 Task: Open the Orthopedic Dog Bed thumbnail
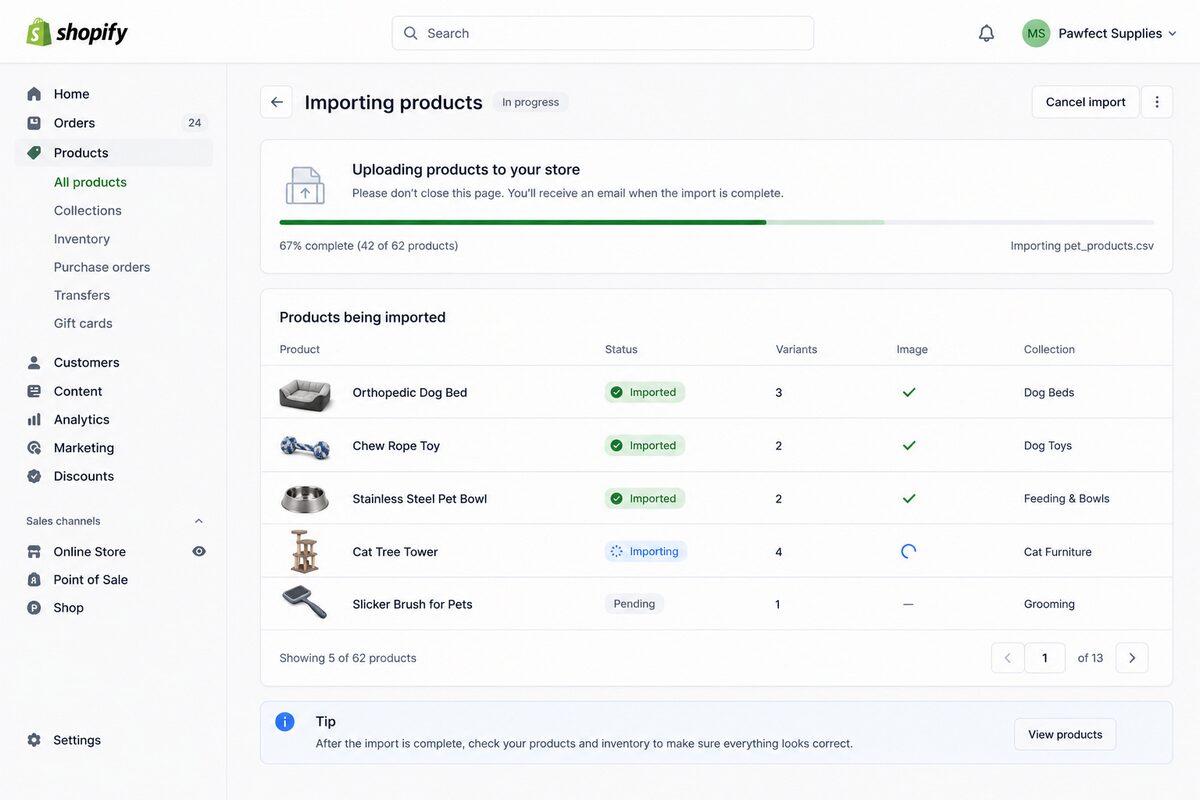(x=305, y=393)
